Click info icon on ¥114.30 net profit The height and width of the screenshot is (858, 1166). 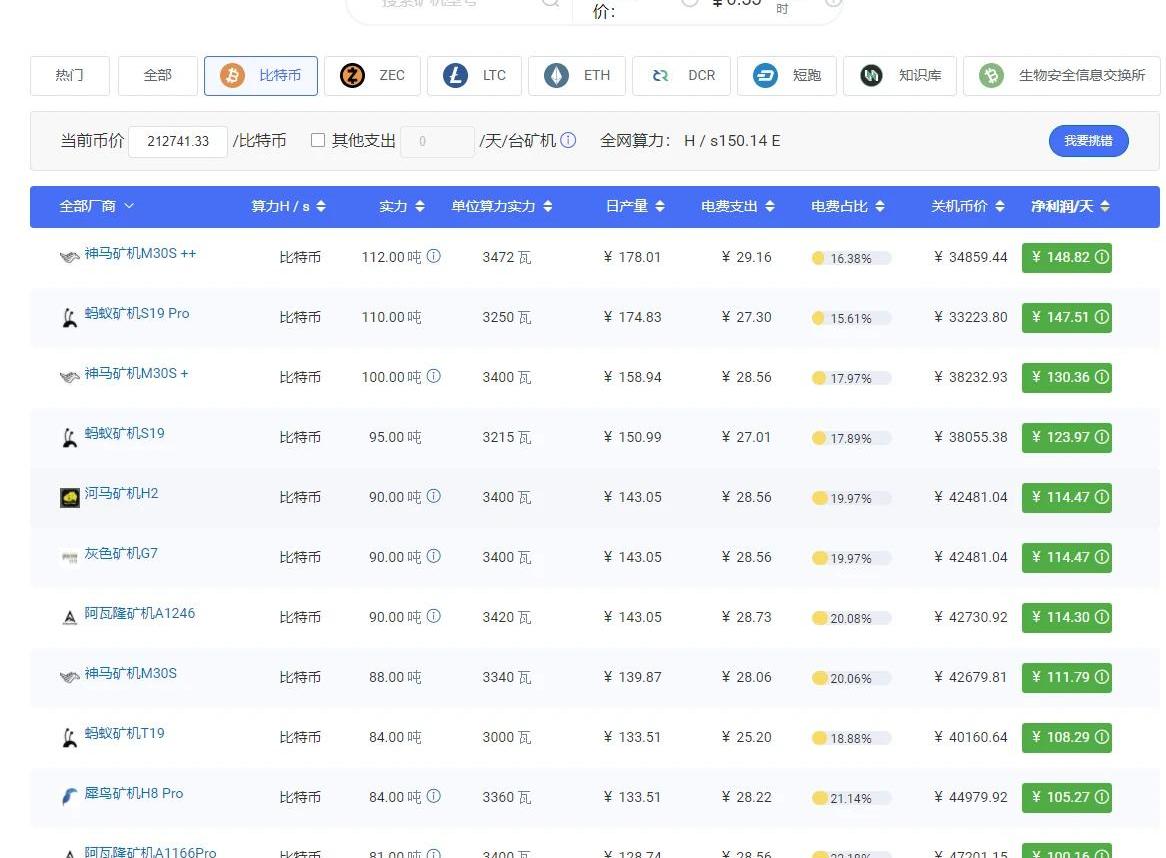click(1101, 617)
